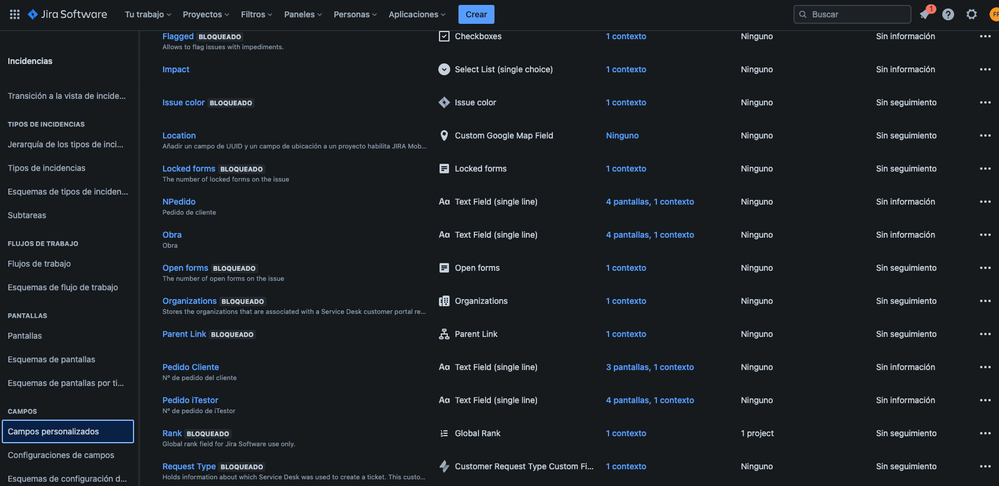This screenshot has width=999, height=486.
Task: Open the Pedido Cliente custom field link
Action: point(190,368)
